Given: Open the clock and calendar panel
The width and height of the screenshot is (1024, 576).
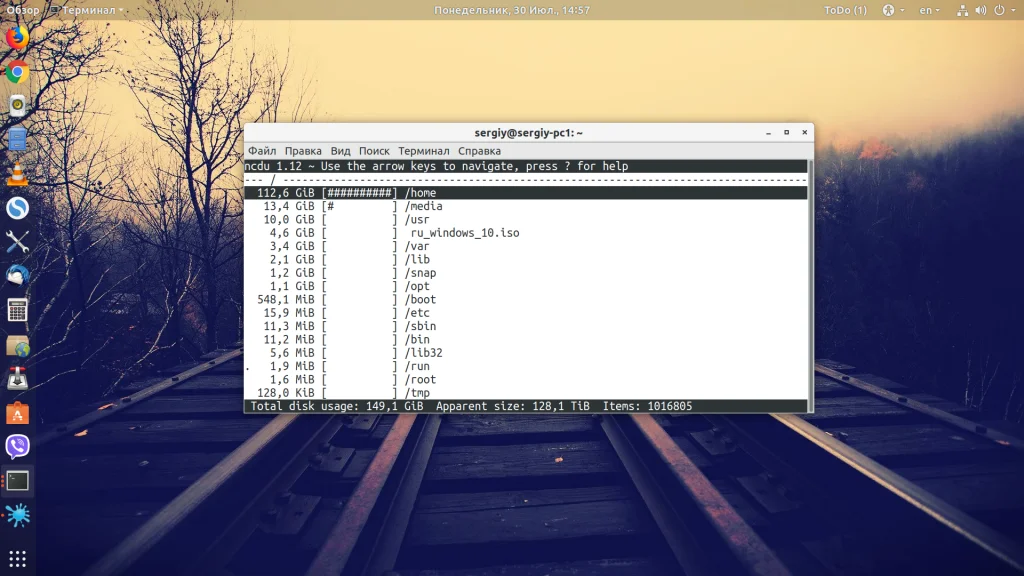Looking at the screenshot, I should [512, 10].
